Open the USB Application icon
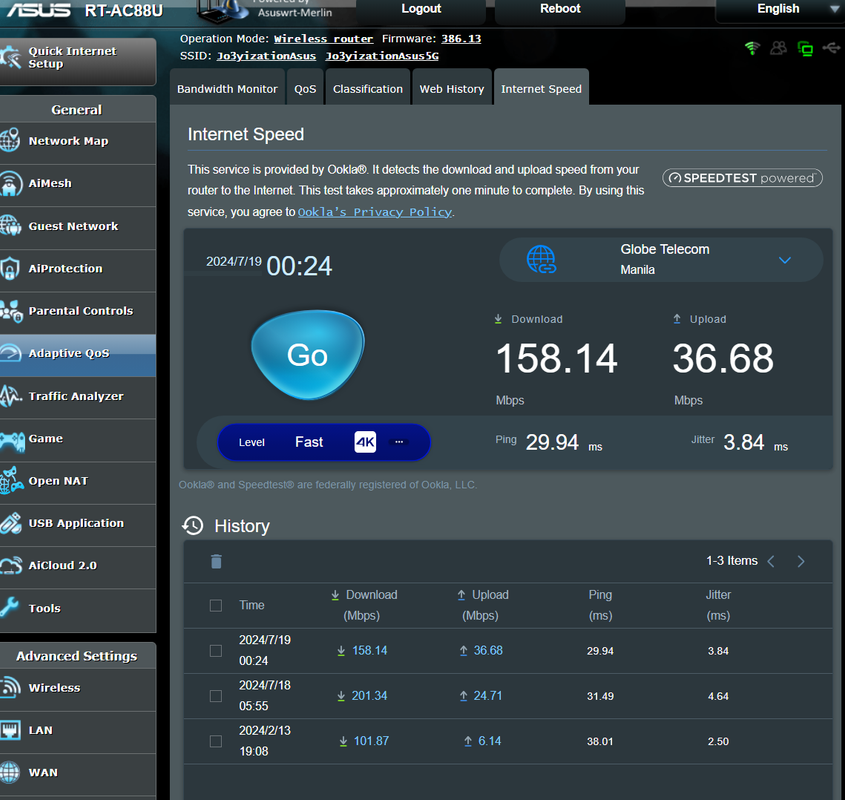Viewport: 845px width, 800px height. [10, 523]
